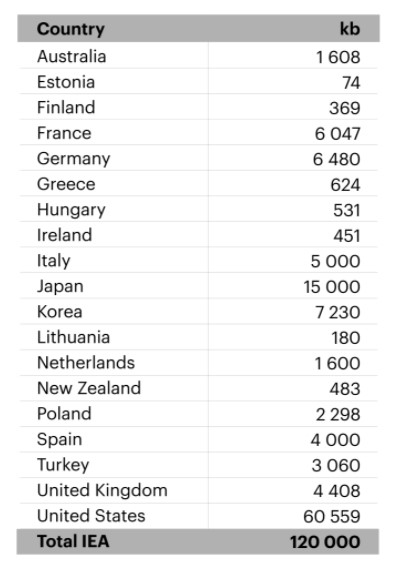Click Greece's value 624

click(345, 185)
